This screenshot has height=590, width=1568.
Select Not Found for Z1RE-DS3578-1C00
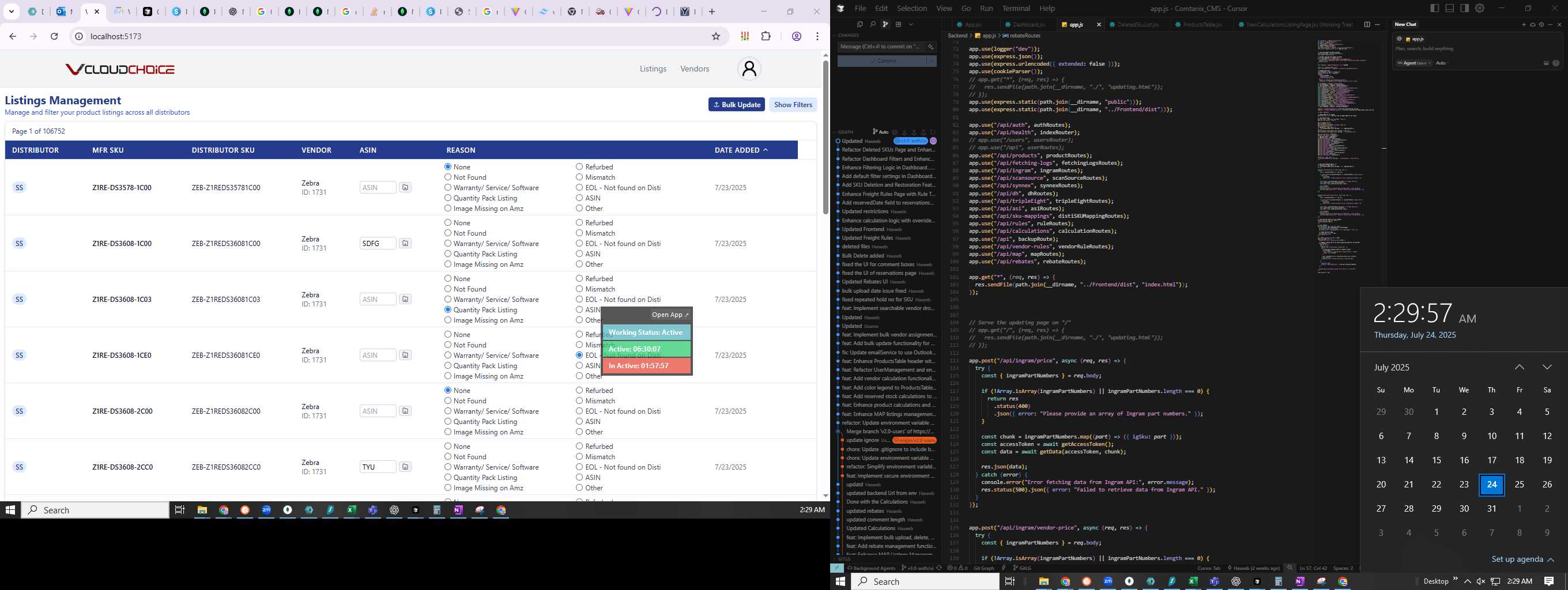(x=448, y=177)
